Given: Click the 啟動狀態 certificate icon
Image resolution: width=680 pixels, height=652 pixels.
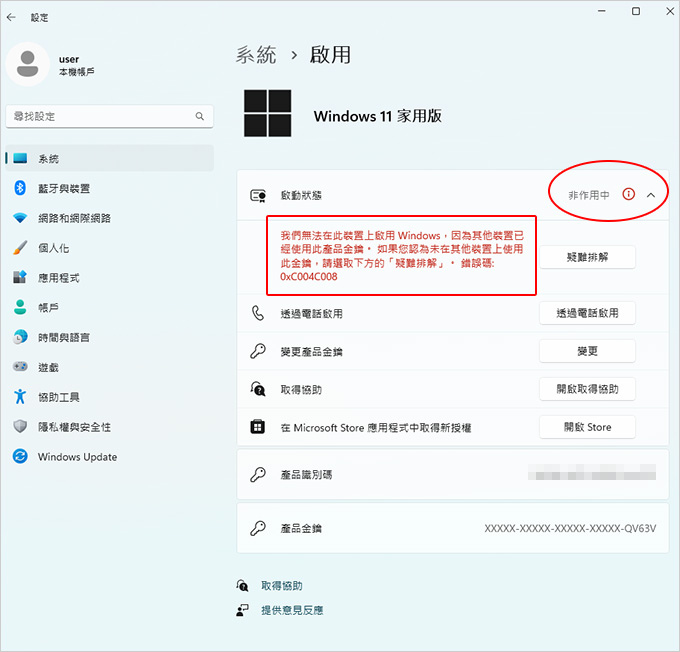Looking at the screenshot, I should pyautogui.click(x=258, y=196).
